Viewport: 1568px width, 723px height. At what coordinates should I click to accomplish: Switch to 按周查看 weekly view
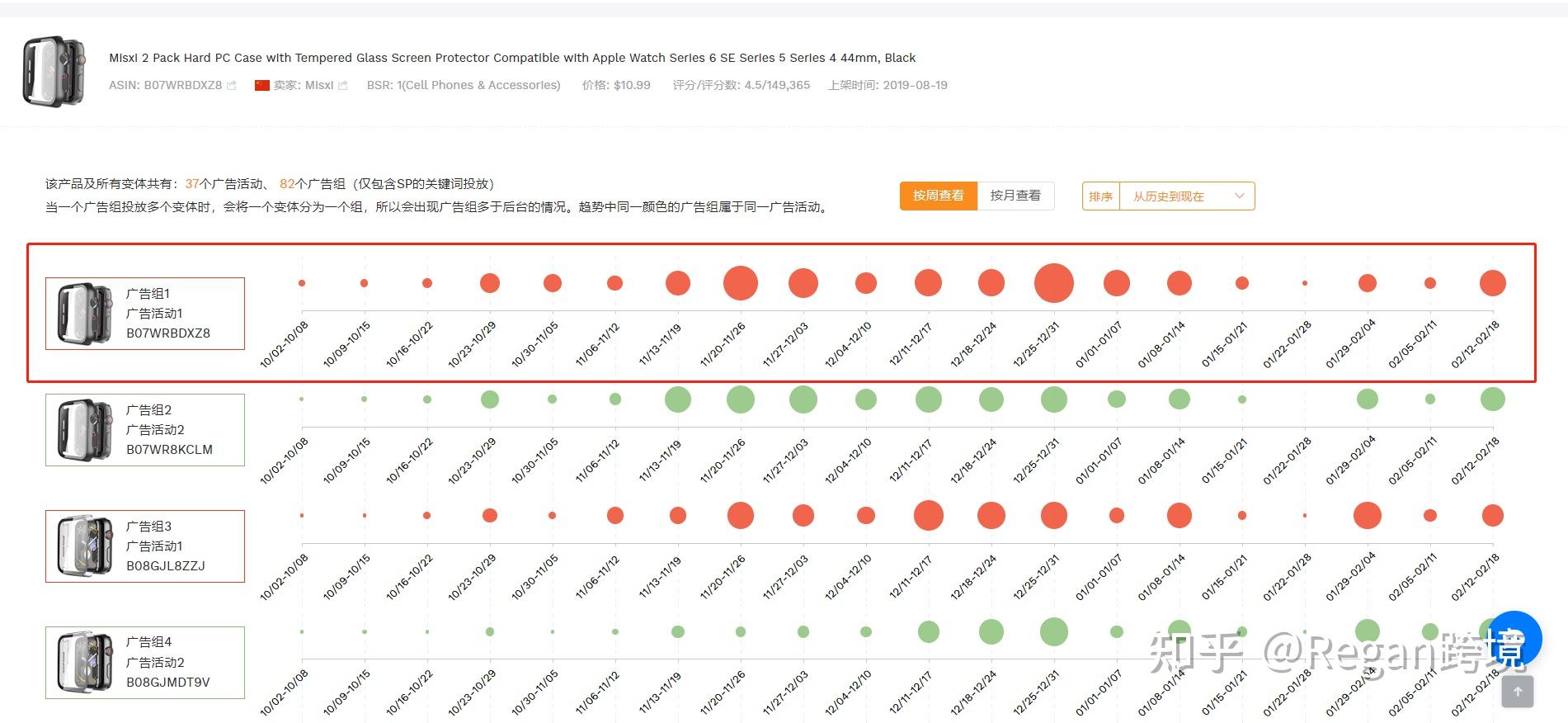tap(939, 196)
